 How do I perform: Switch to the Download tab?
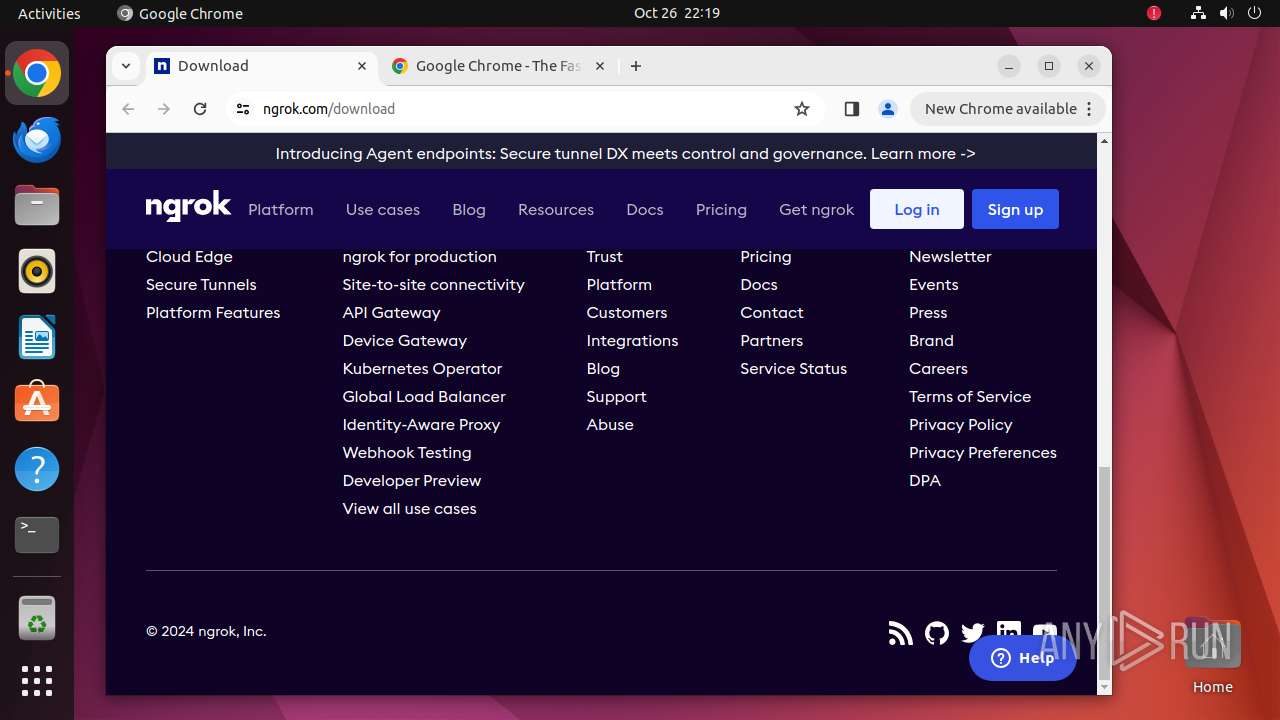coord(262,66)
